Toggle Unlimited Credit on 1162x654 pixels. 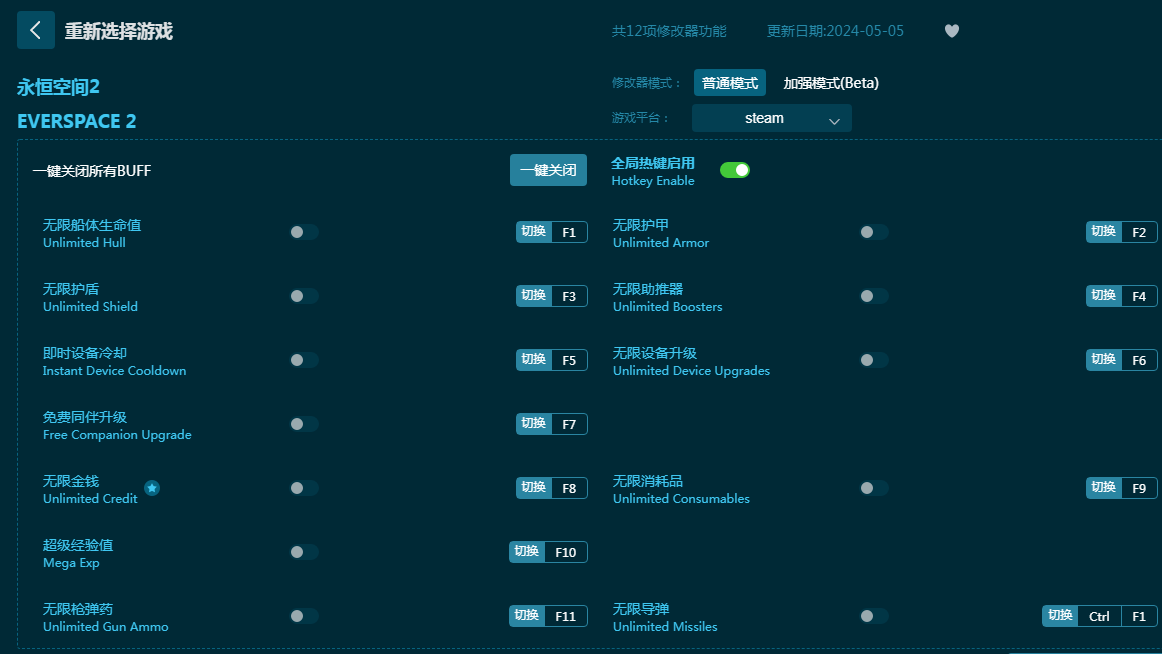tap(304, 488)
